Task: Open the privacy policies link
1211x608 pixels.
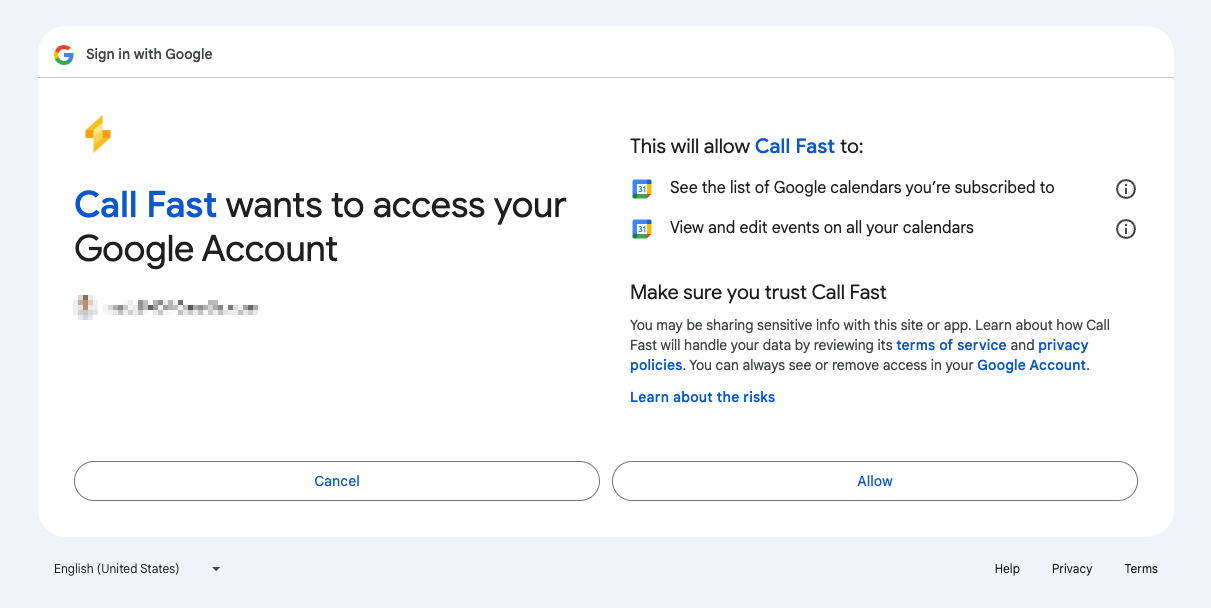Action: pyautogui.click(x=859, y=355)
